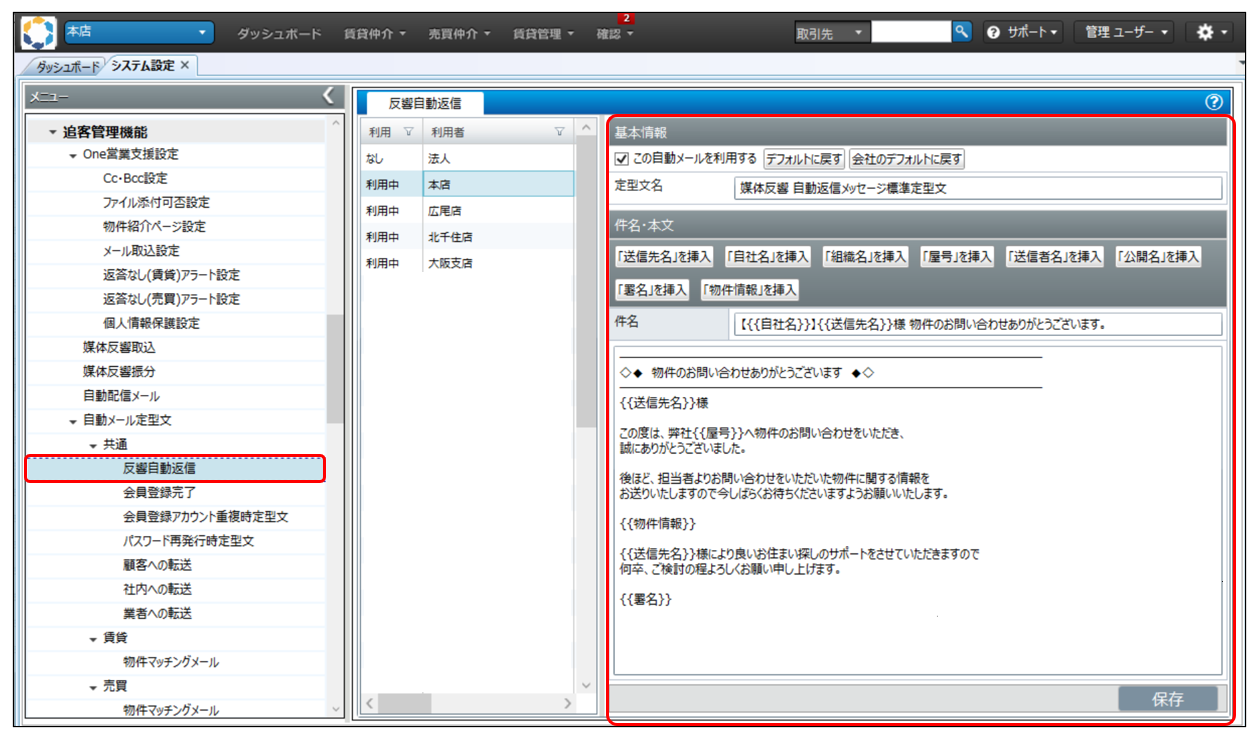Image resolution: width=1259 pixels, height=737 pixels.
Task: Open メール取込設定
Action: point(141,250)
